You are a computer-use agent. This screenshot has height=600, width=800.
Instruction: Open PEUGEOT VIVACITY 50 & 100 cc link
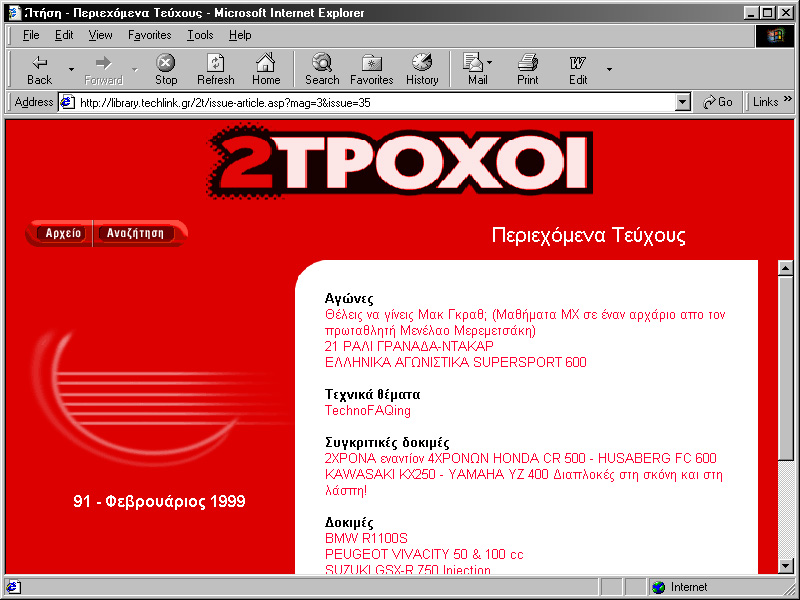pyautogui.click(x=424, y=554)
